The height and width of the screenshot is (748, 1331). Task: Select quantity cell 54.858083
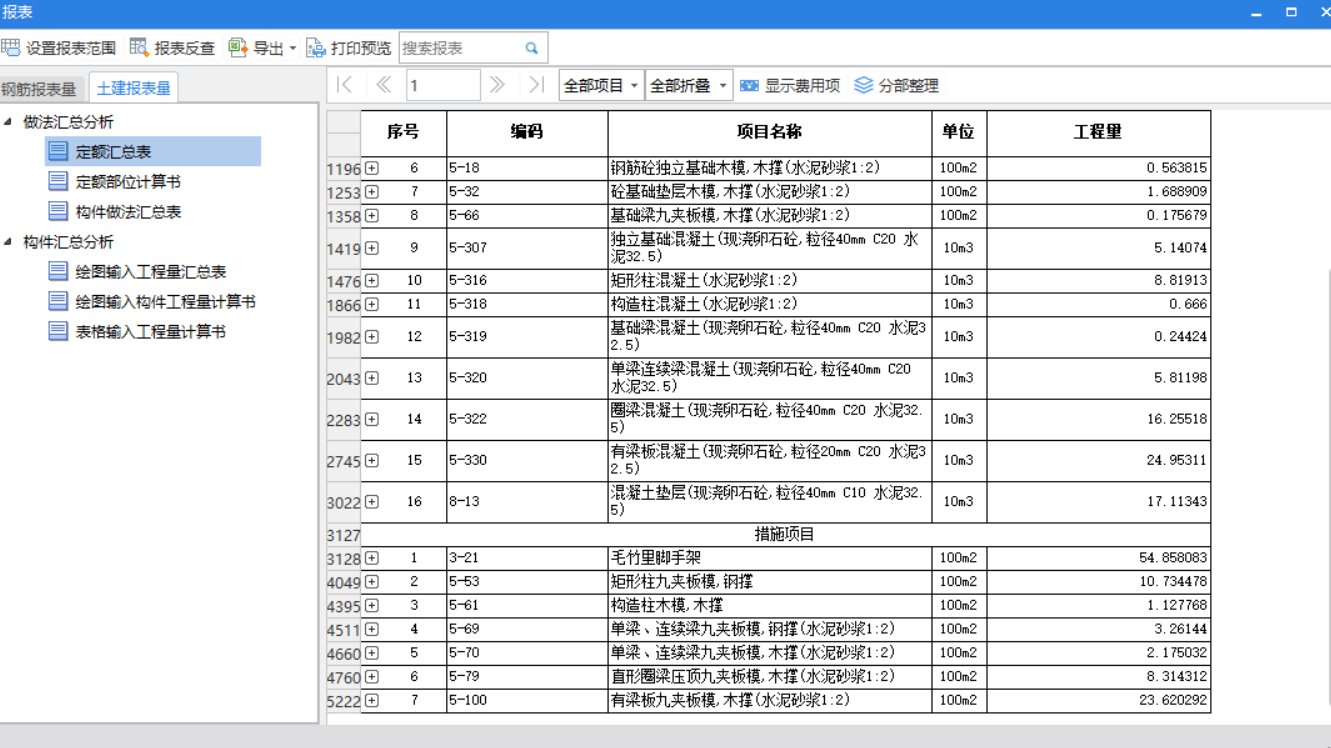1098,558
